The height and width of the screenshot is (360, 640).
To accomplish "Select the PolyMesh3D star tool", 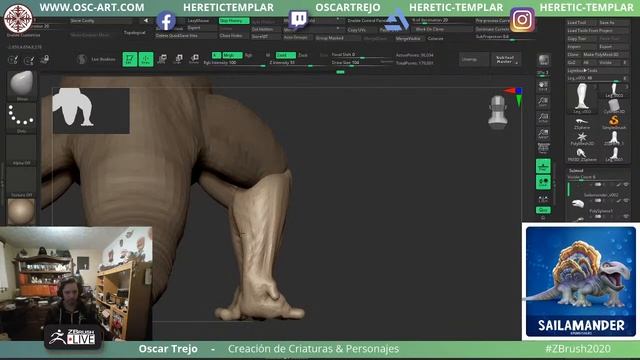I will (582, 138).
